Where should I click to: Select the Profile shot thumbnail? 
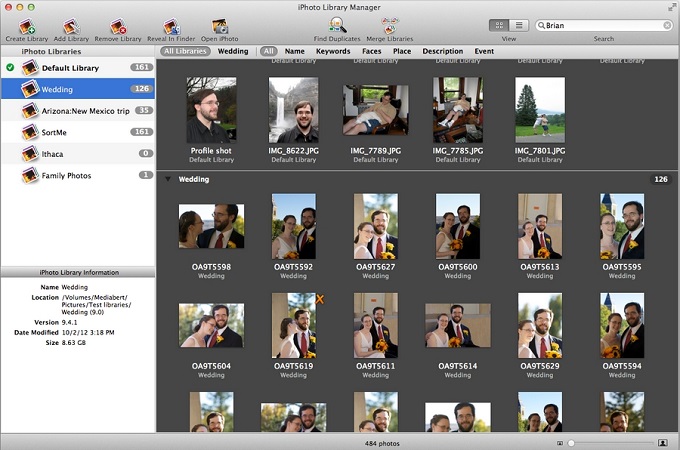[x=211, y=110]
